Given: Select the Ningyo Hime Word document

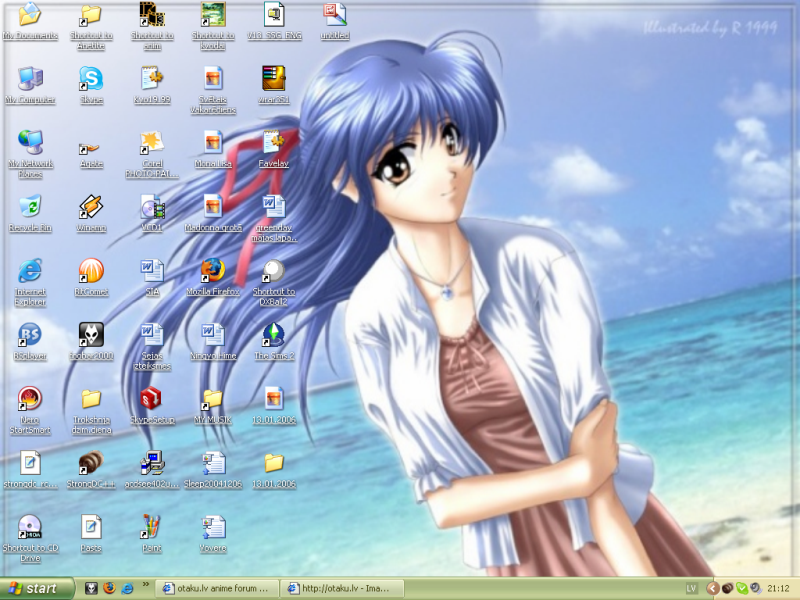Looking at the screenshot, I should pos(213,342).
